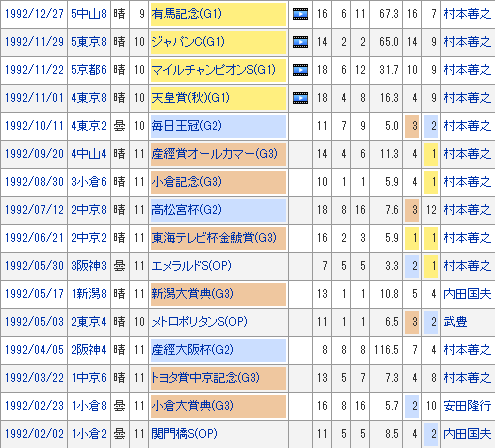Viewport: 495px width, 448px height.
Task: Open the date link 1992/02/23
Action: point(34,406)
